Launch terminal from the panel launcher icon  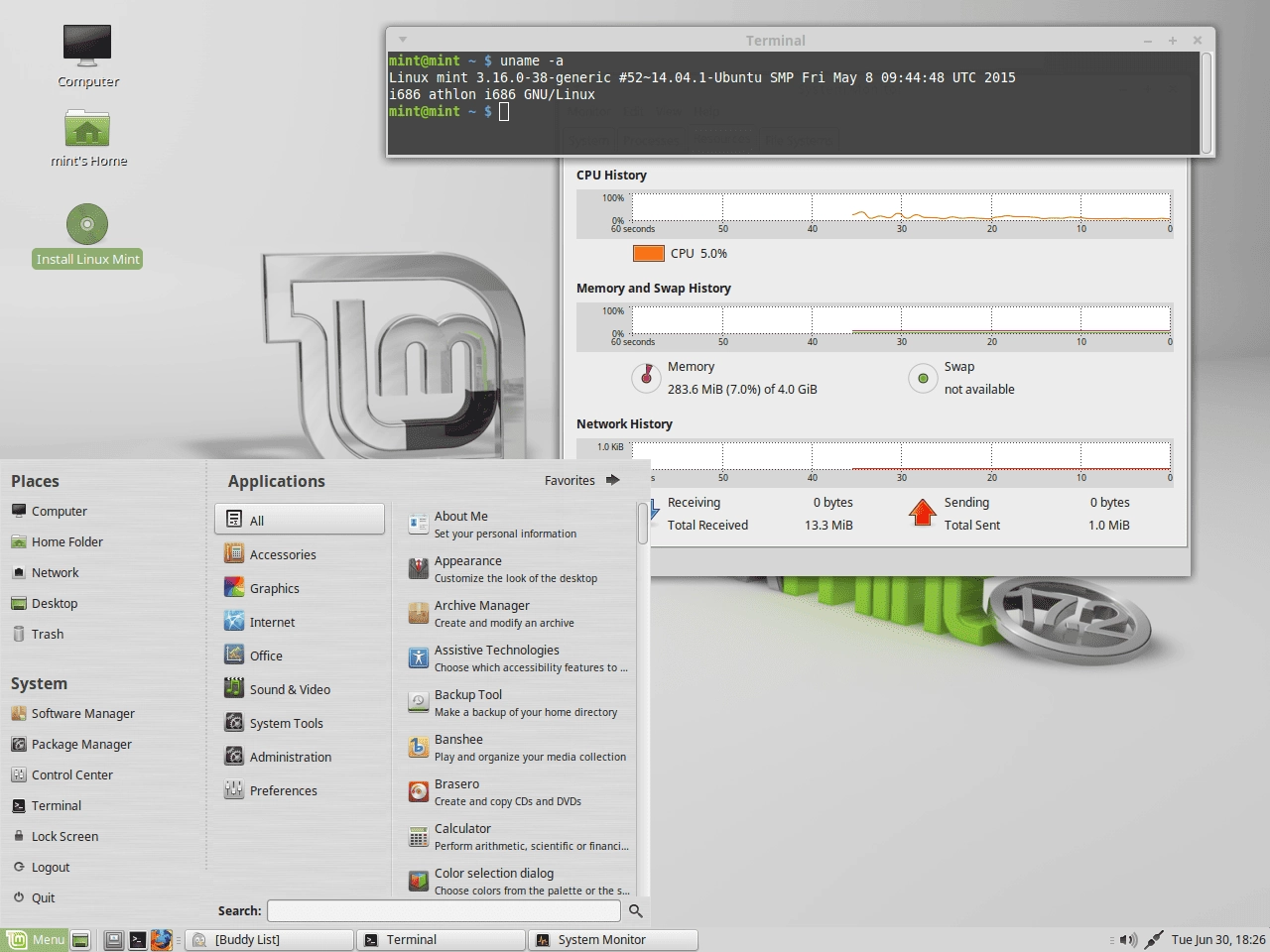pyautogui.click(x=138, y=939)
